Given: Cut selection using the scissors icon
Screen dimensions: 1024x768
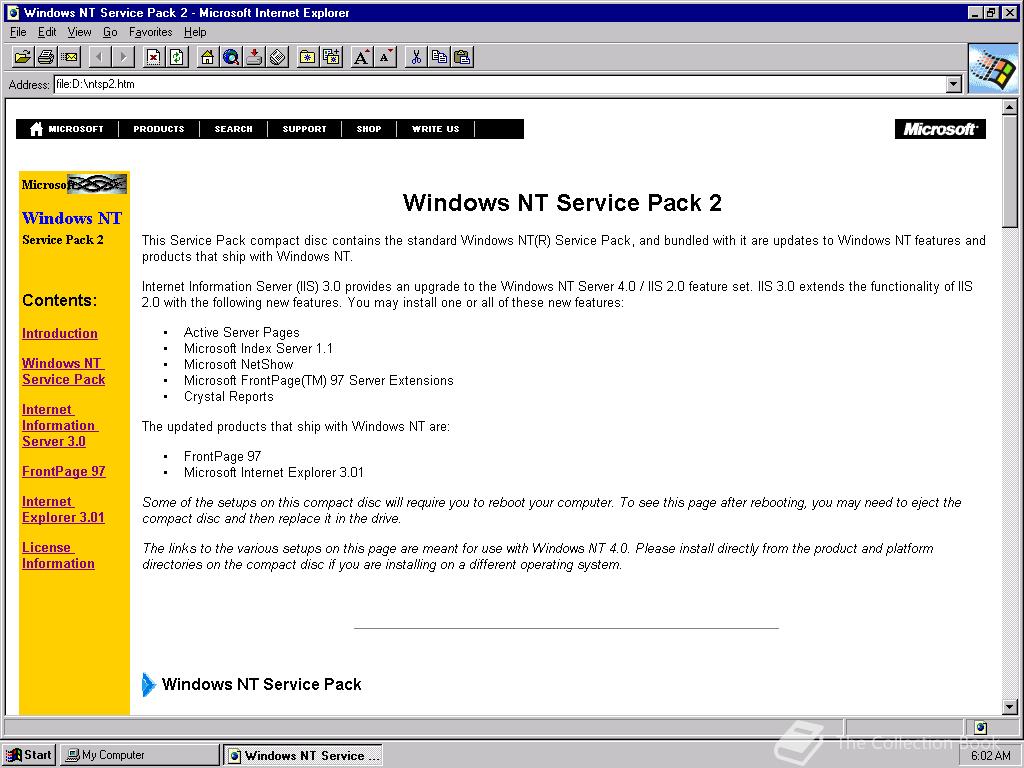Looking at the screenshot, I should click(x=415, y=57).
